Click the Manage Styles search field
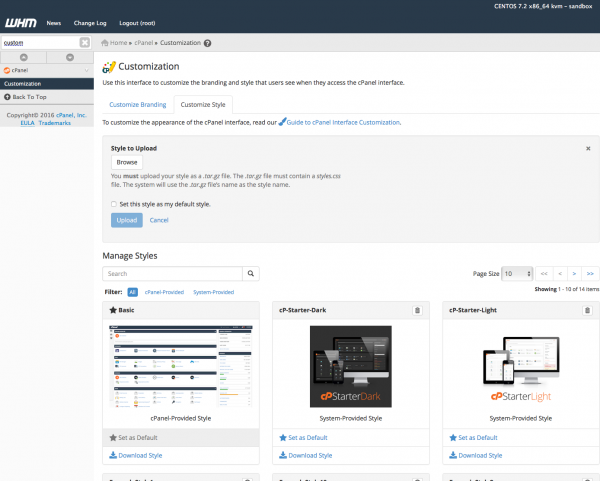The height and width of the screenshot is (481, 600). tap(172, 274)
